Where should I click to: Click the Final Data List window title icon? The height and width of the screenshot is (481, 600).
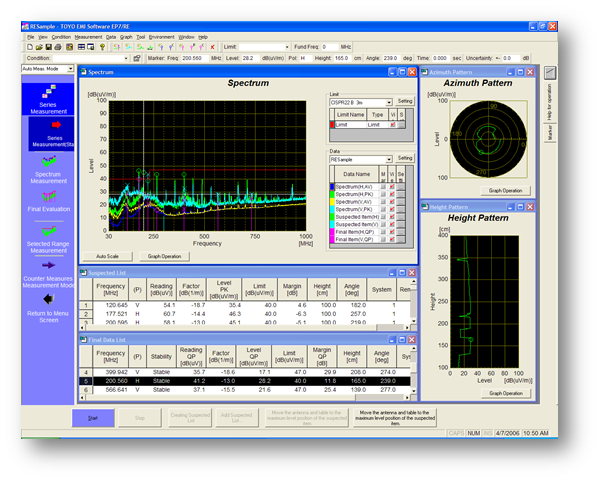click(x=83, y=339)
